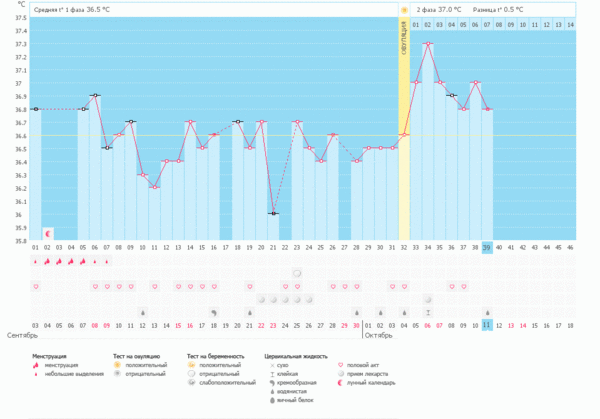Click the 'лунный календарь' legend icon
This screenshot has height=419, width=600.
342,381
